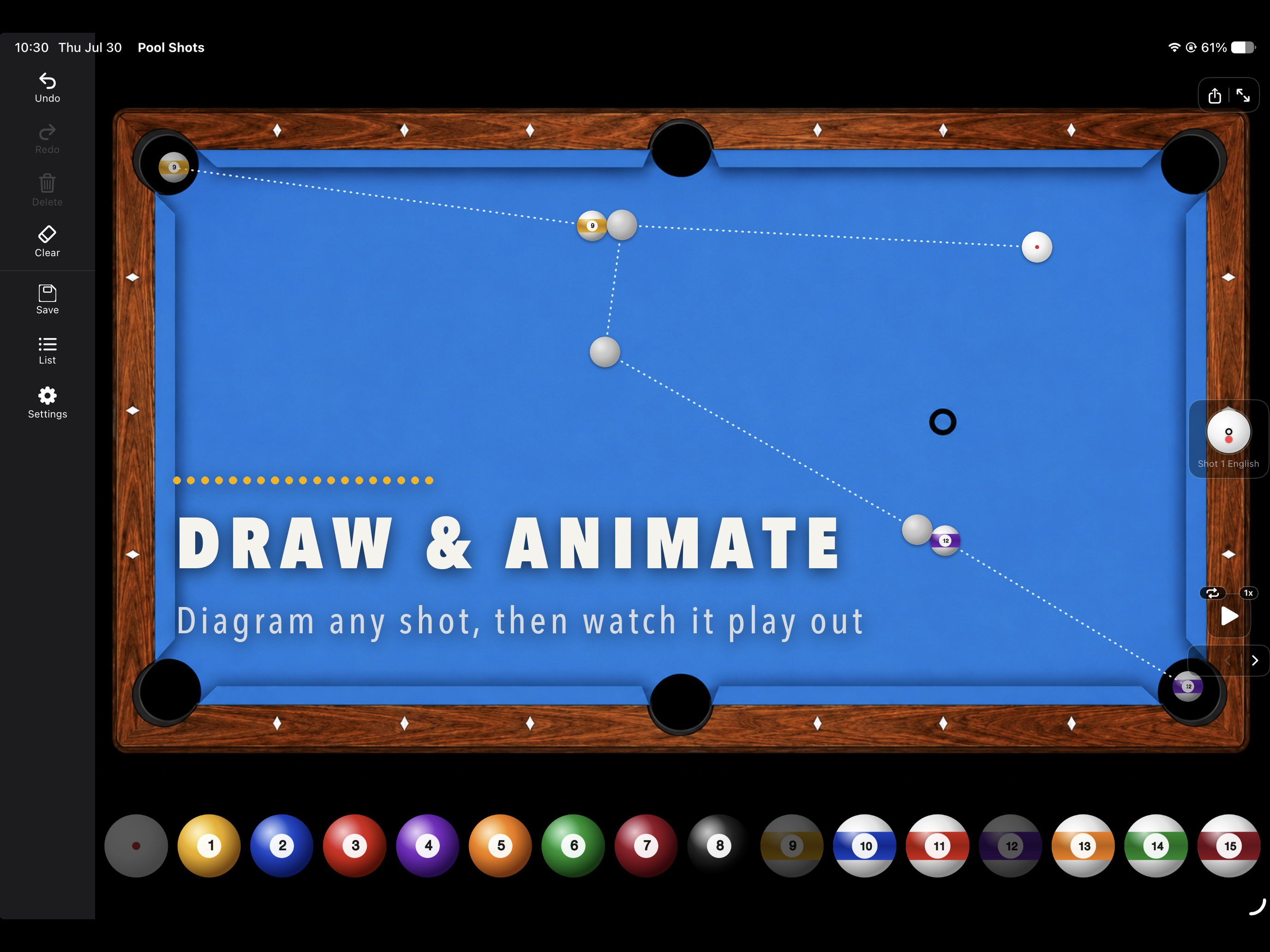Select the ghost 9 ball in corner pocket

(x=174, y=167)
